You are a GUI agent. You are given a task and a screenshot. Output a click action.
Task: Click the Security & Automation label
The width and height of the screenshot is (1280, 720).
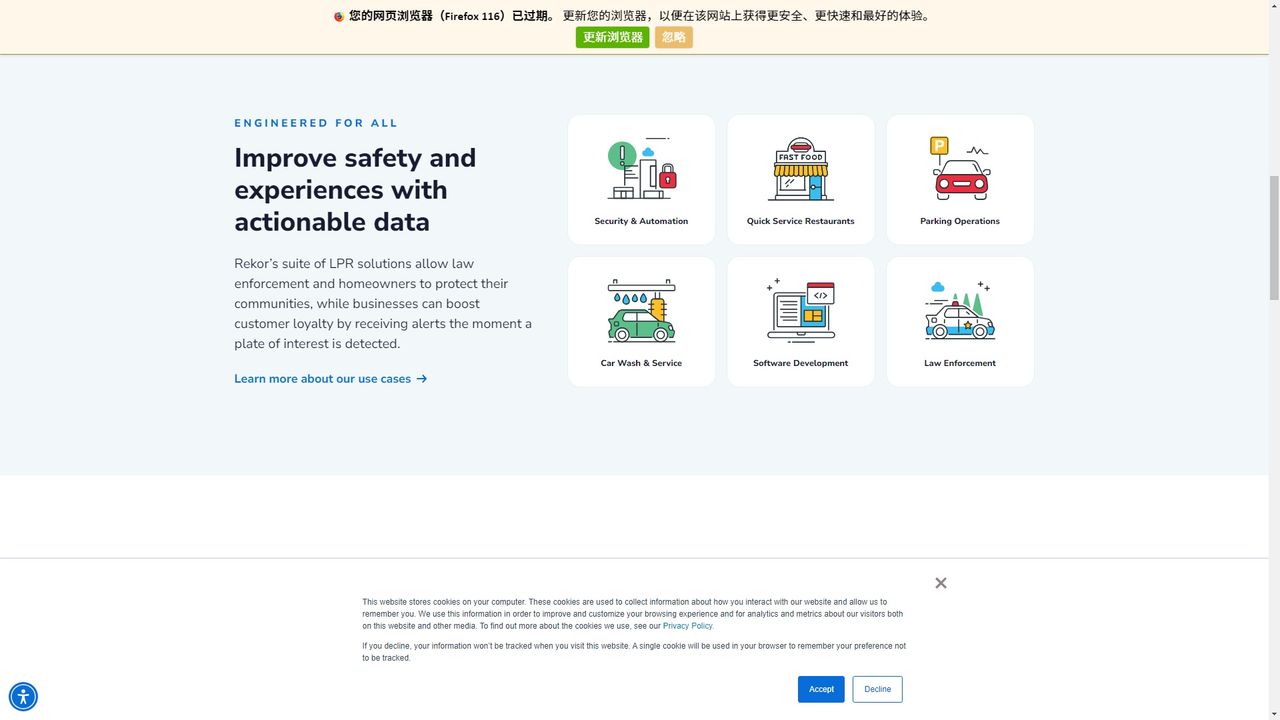(641, 221)
